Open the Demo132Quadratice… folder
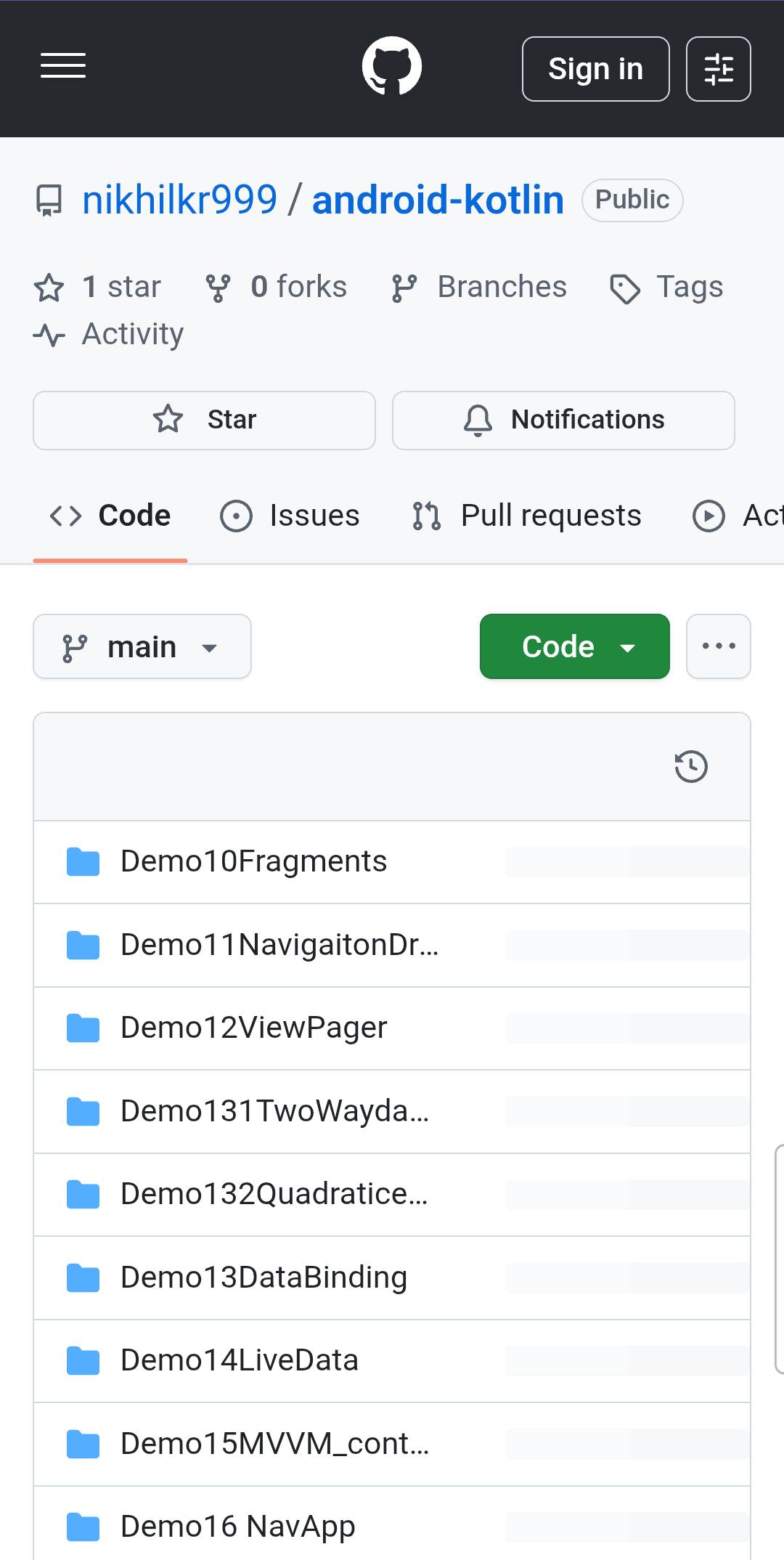 [274, 1194]
